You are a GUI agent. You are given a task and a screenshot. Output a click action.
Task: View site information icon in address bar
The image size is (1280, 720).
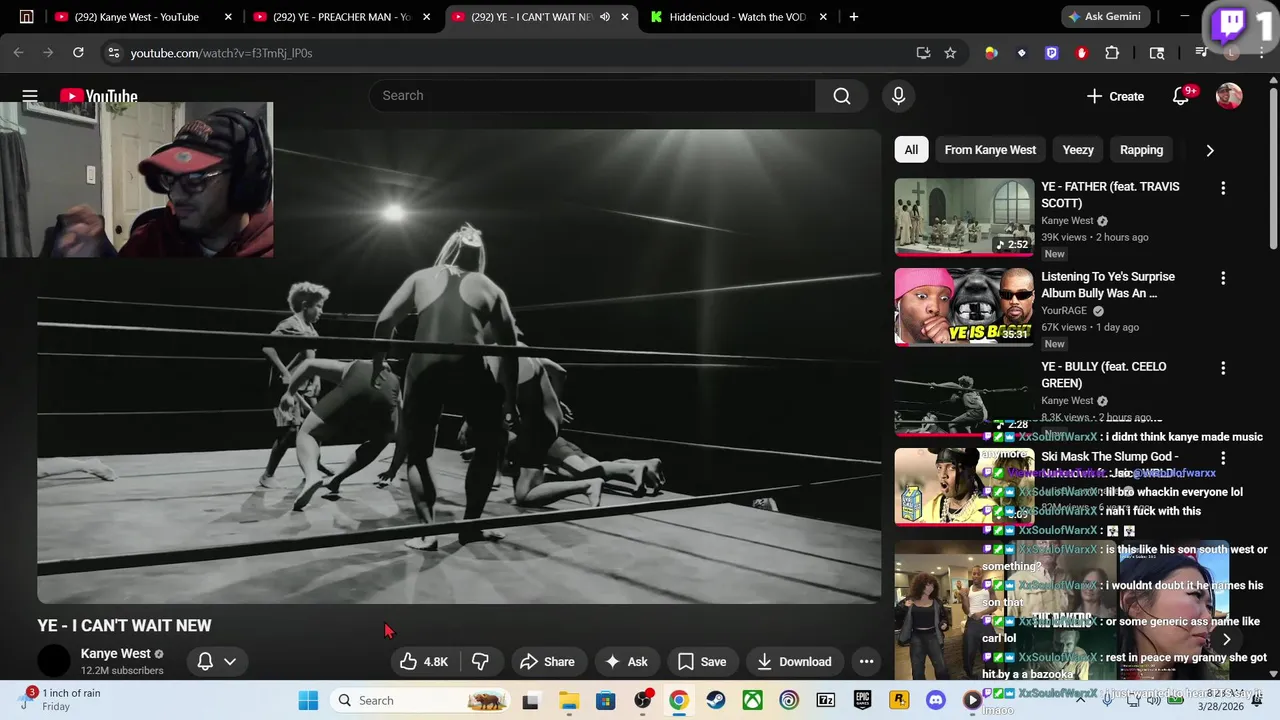[113, 53]
